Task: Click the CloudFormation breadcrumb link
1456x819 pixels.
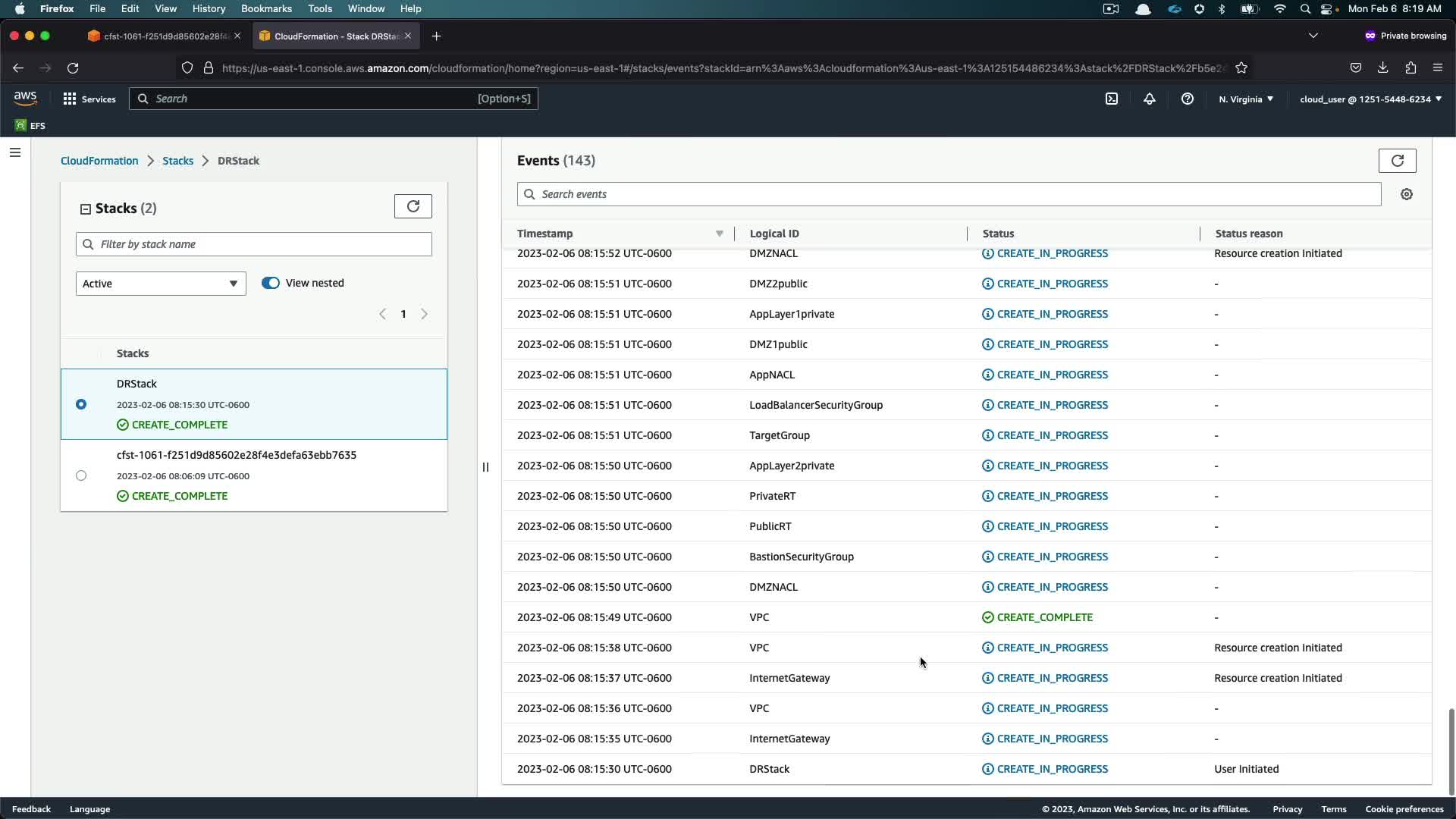Action: (x=99, y=161)
